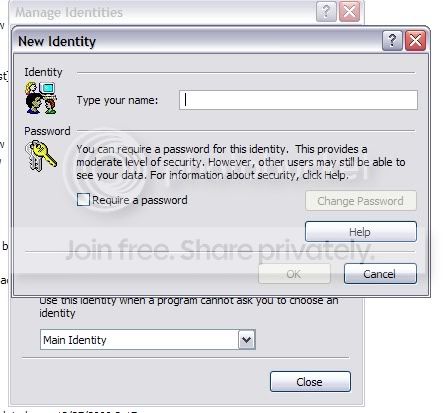Click the Identity people group icon
Viewport: 447px width, 413px height.
pyautogui.click(x=41, y=98)
